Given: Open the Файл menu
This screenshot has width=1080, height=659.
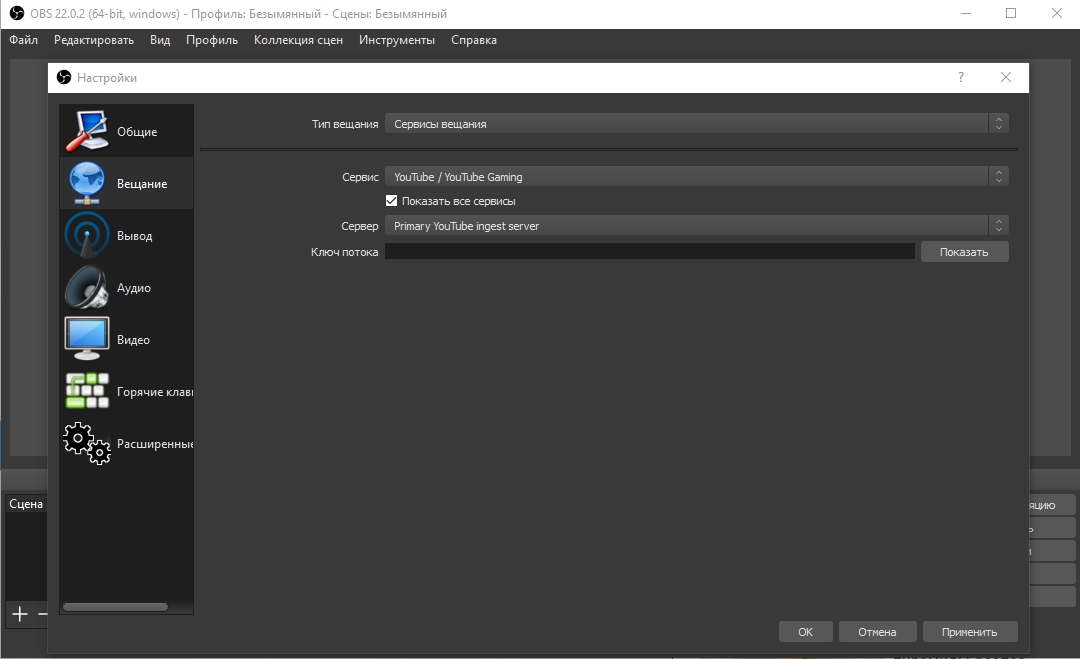Looking at the screenshot, I should [x=23, y=40].
